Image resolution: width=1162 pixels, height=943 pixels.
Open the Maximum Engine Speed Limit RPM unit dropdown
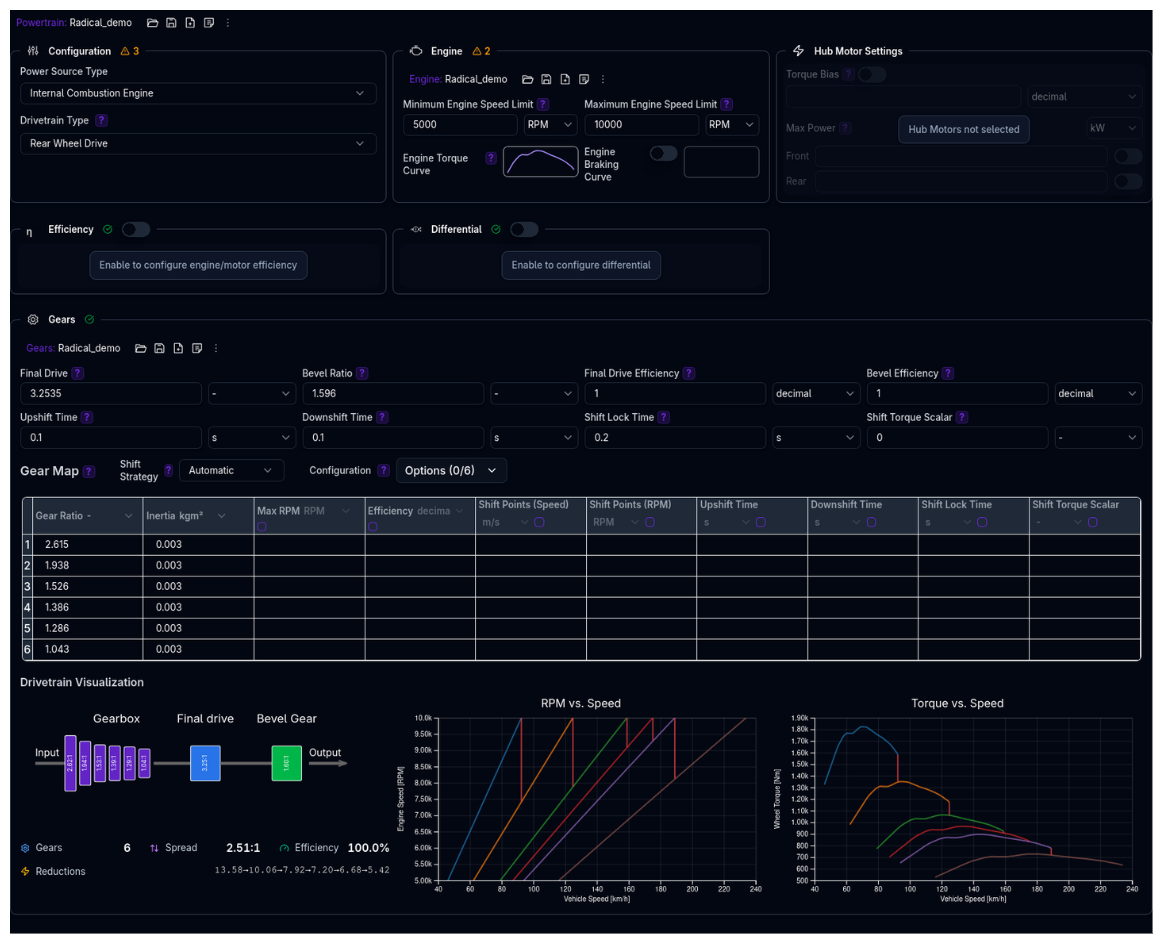[x=731, y=125]
